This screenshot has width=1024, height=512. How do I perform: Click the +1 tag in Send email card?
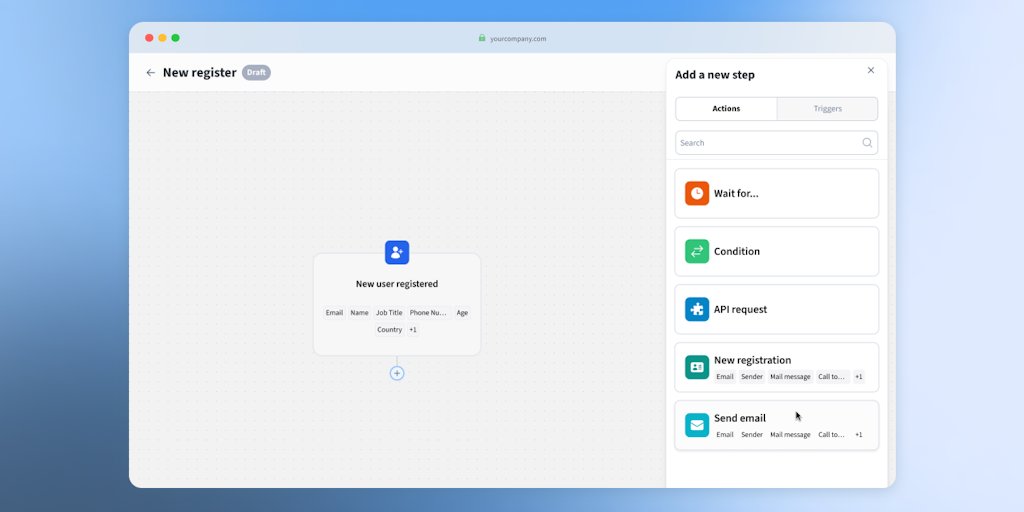coord(859,435)
